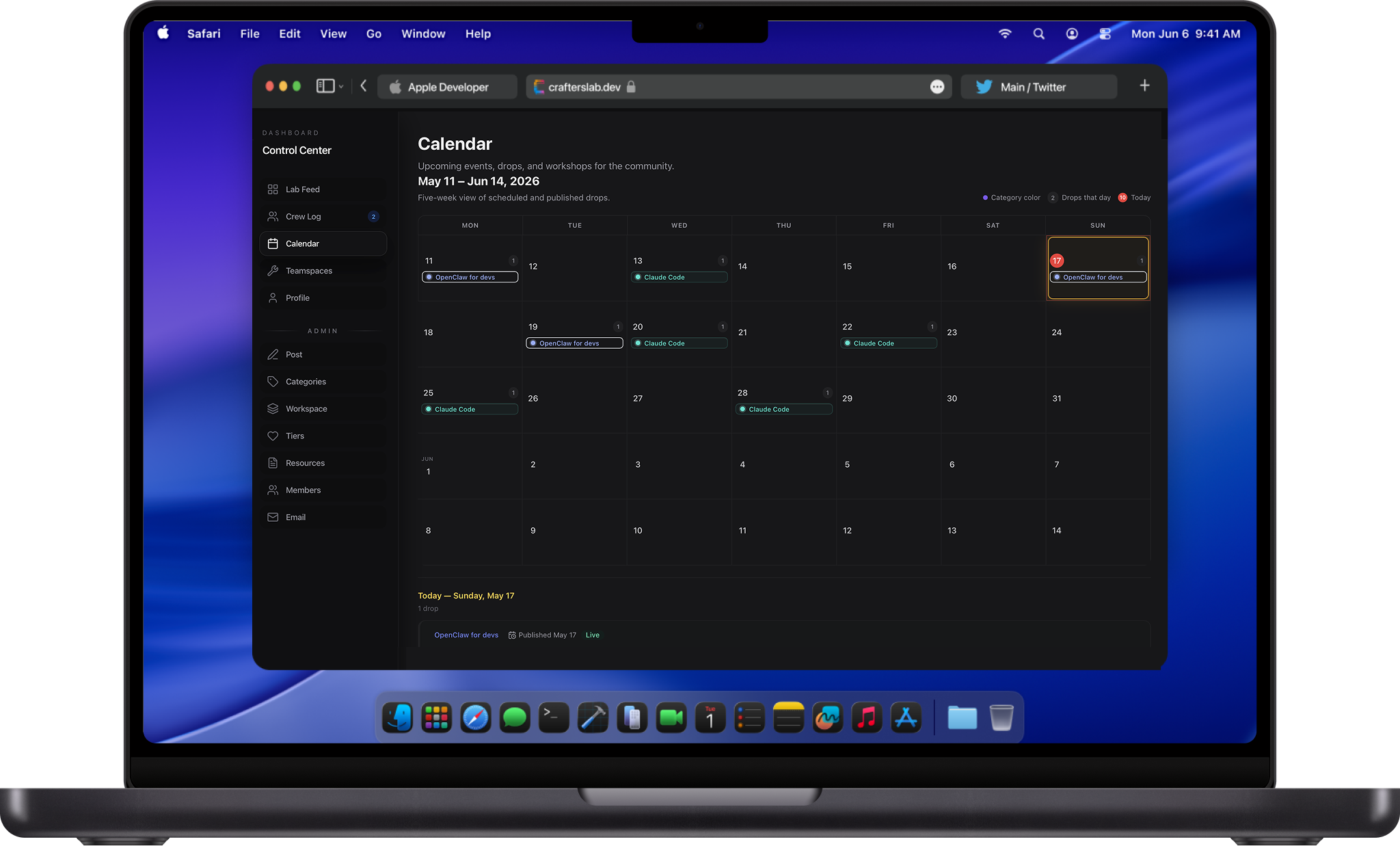This screenshot has width=1400, height=846.
Task: Open the Crew Log sidebar item
Action: (323, 217)
